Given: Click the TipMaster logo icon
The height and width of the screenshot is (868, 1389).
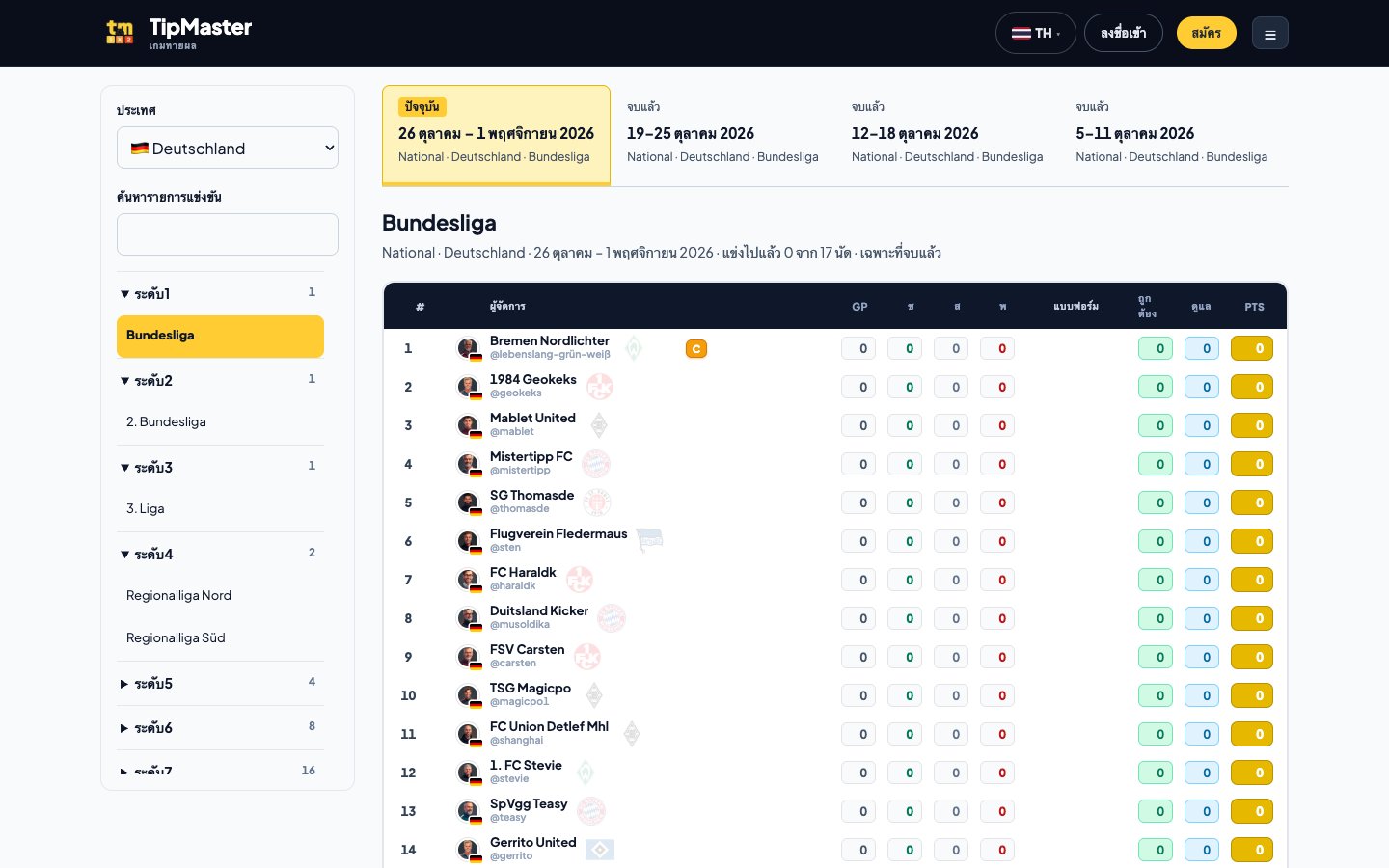Looking at the screenshot, I should tap(120, 33).
